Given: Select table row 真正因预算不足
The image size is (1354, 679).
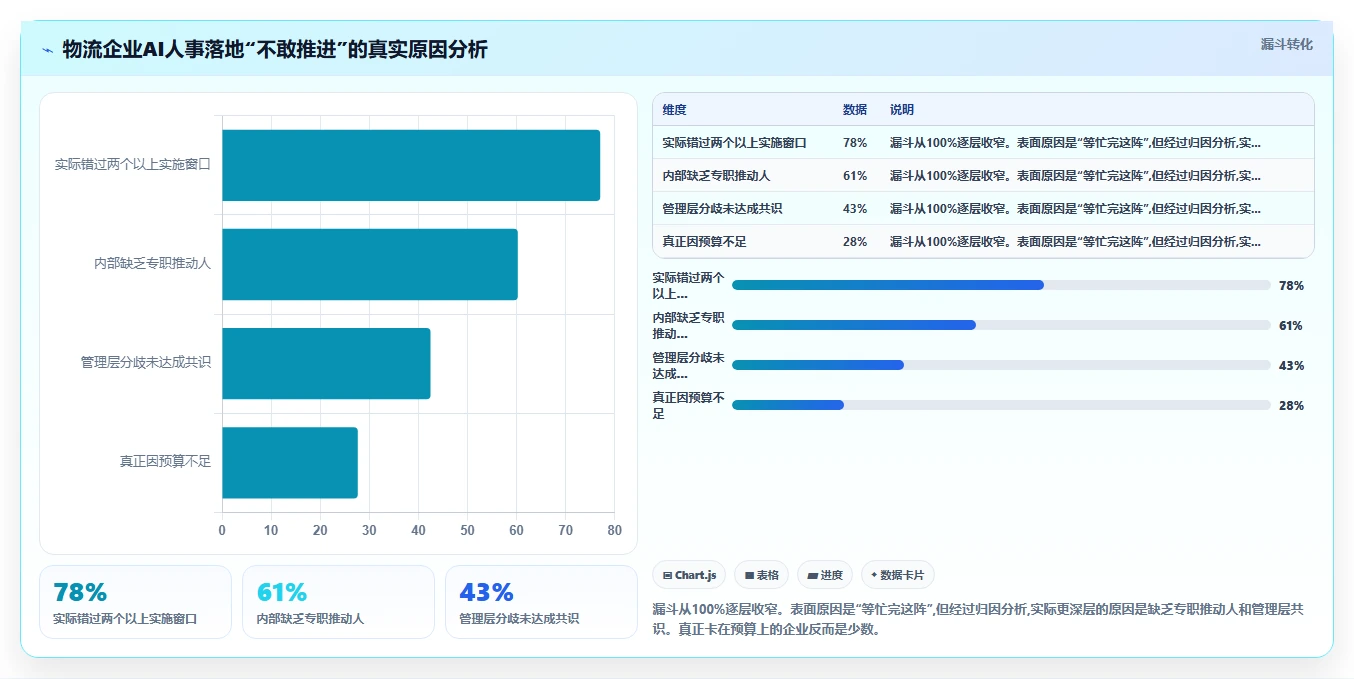Looking at the screenshot, I should pos(983,241).
